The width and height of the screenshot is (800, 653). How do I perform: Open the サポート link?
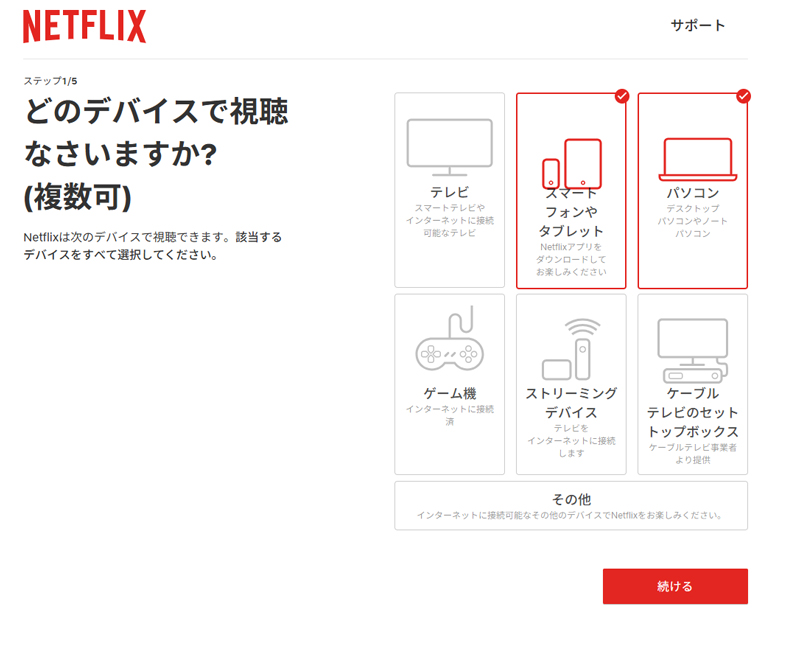point(697,26)
